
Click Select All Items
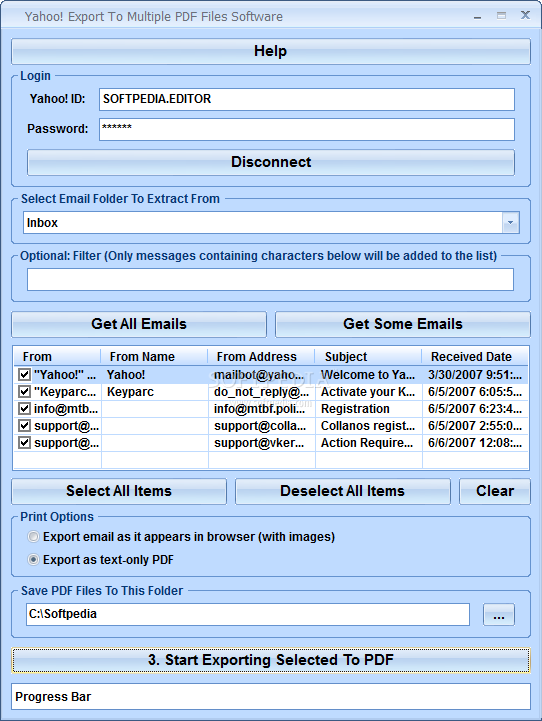pyautogui.click(x=119, y=491)
